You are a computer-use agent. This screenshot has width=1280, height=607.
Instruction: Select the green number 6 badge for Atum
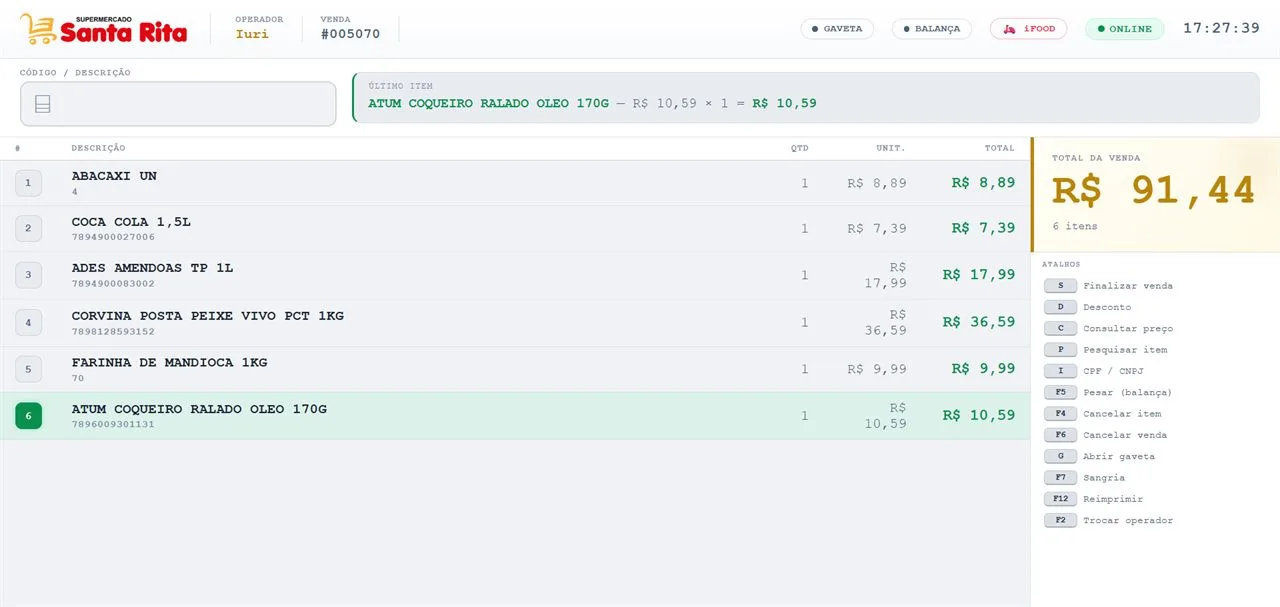[28, 416]
